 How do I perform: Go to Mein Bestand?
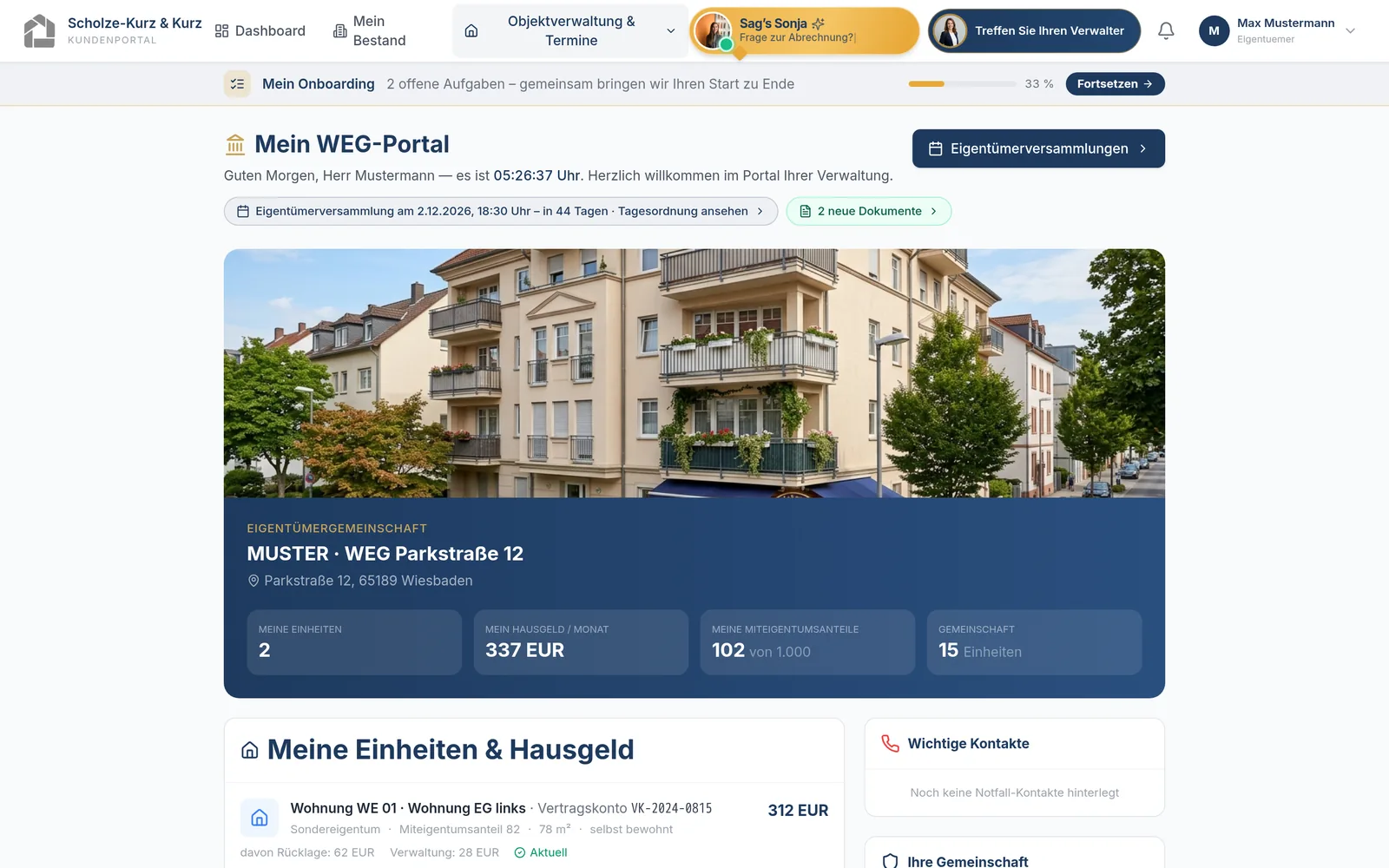pyautogui.click(x=370, y=31)
